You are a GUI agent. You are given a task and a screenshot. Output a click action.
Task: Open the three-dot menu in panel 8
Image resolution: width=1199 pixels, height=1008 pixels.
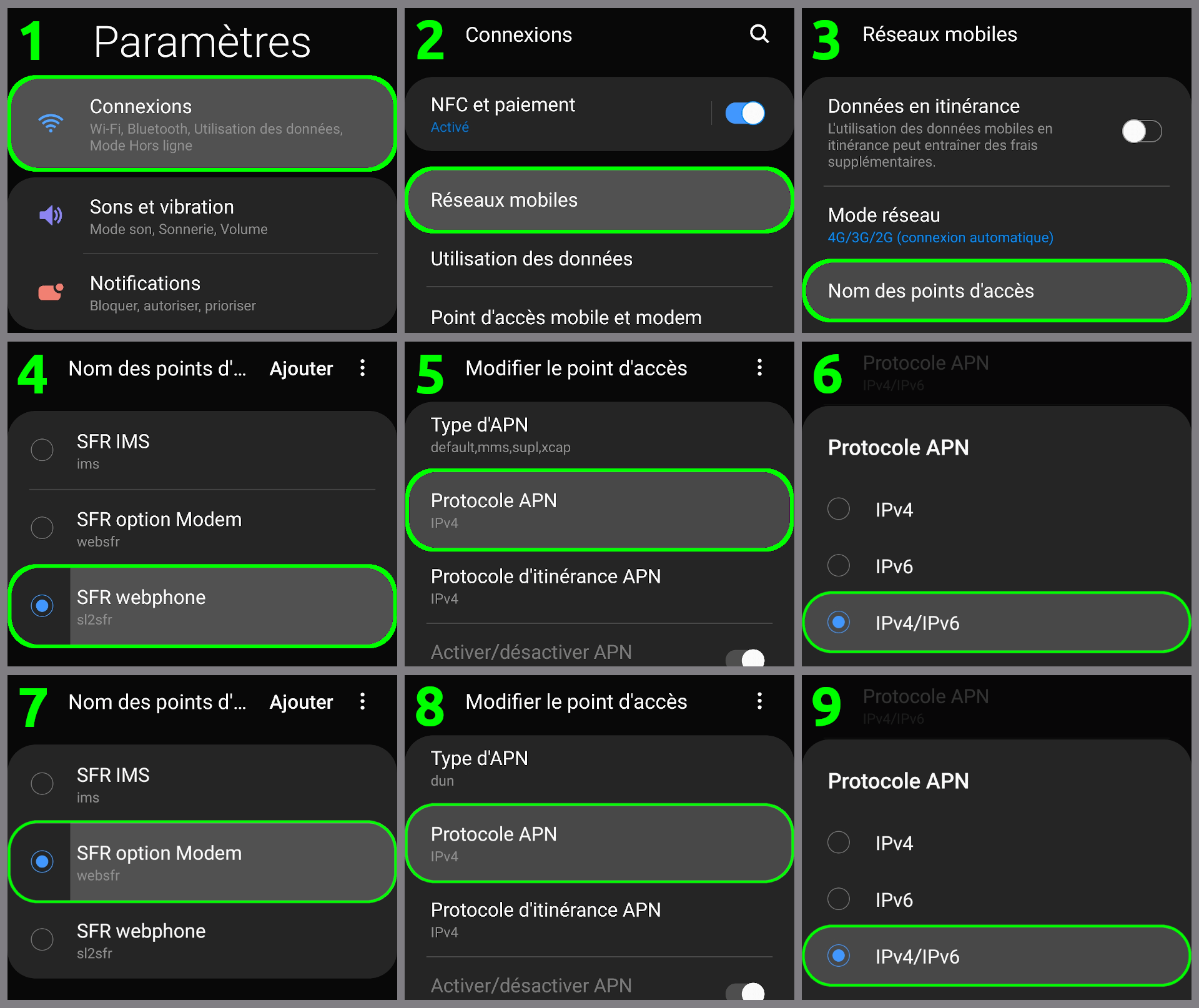coord(759,701)
